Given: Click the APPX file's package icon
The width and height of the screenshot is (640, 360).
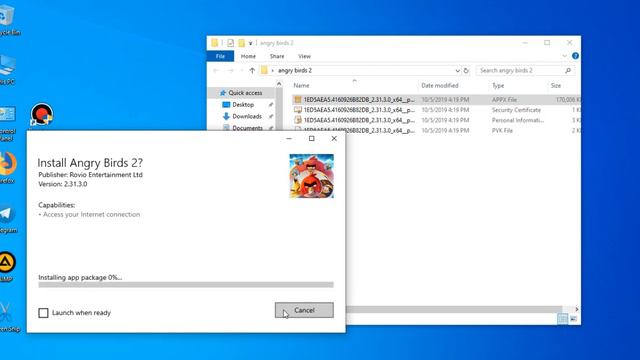Looking at the screenshot, I should pos(298,100).
